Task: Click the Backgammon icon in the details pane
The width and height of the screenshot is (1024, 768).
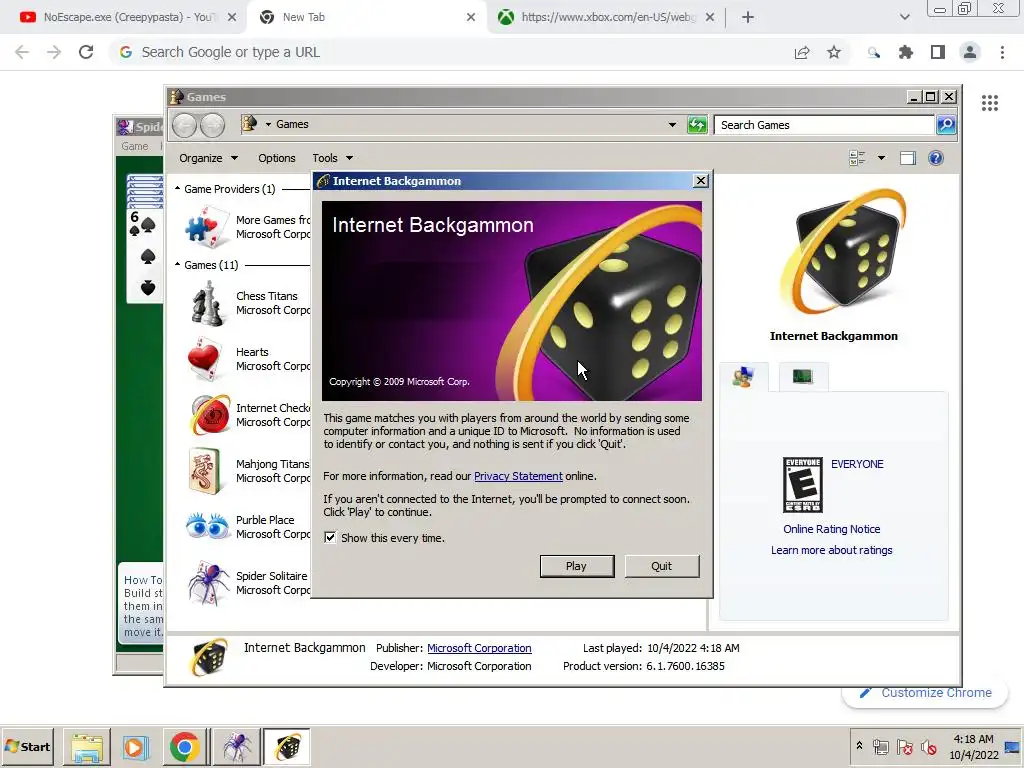Action: [x=209, y=657]
